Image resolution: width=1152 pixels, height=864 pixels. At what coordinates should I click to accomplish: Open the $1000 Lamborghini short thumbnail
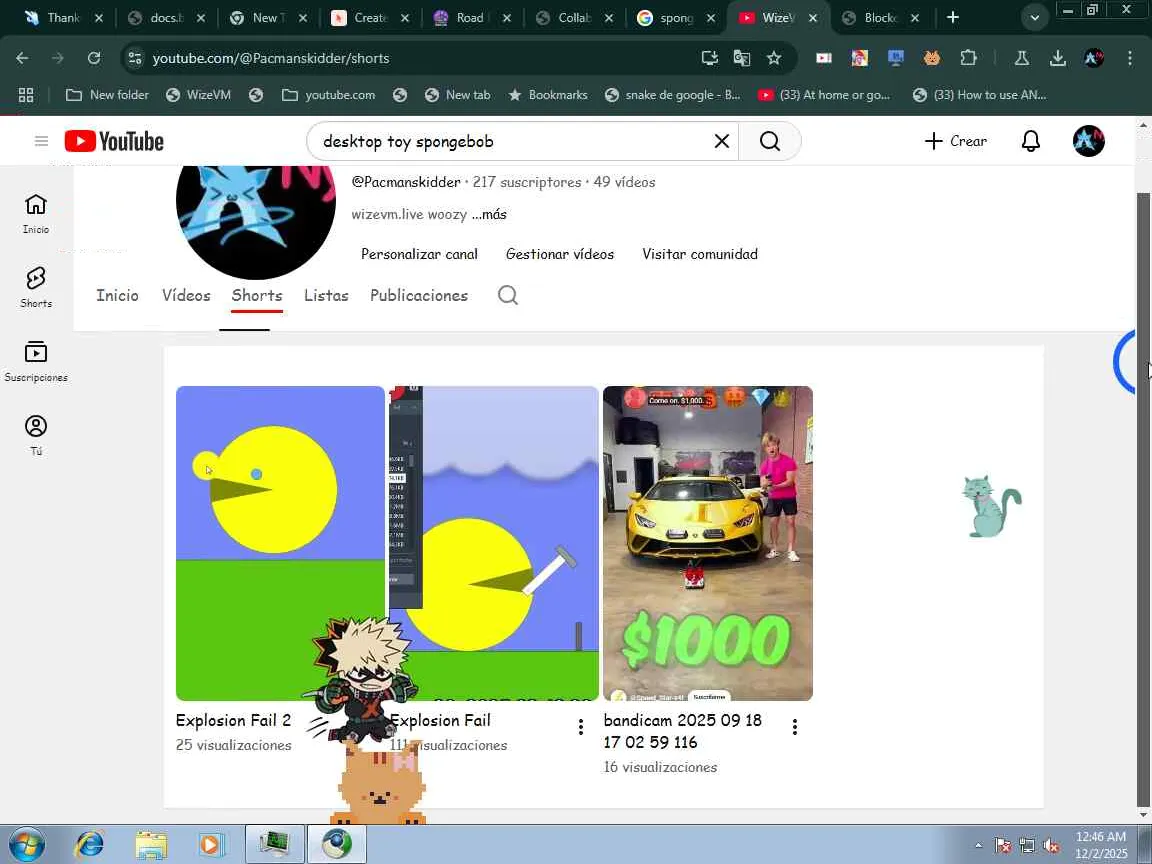[x=708, y=543]
